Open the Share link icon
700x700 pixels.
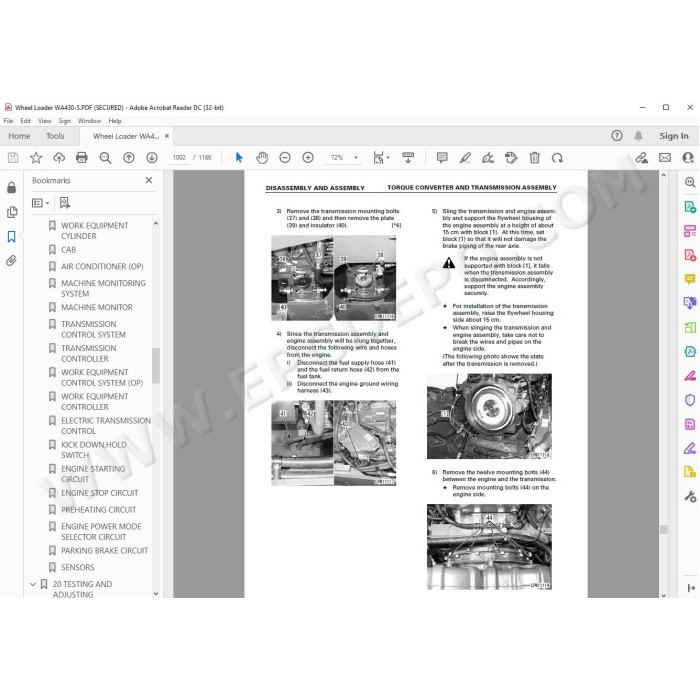click(642, 158)
